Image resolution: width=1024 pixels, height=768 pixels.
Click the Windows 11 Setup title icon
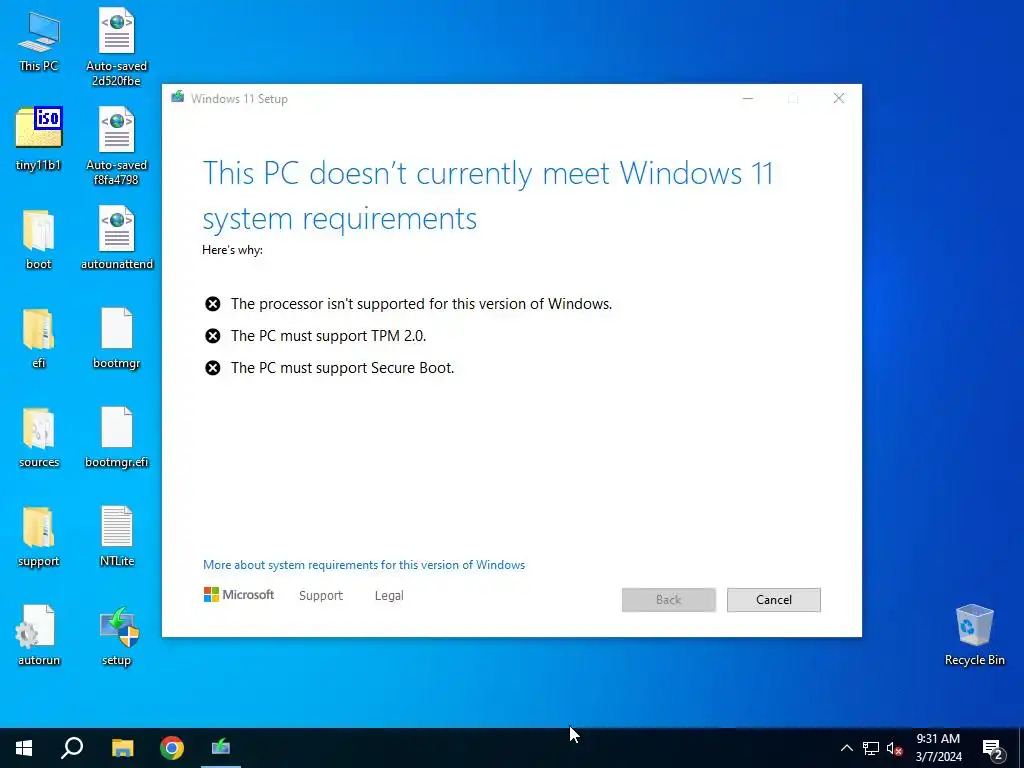click(x=178, y=97)
